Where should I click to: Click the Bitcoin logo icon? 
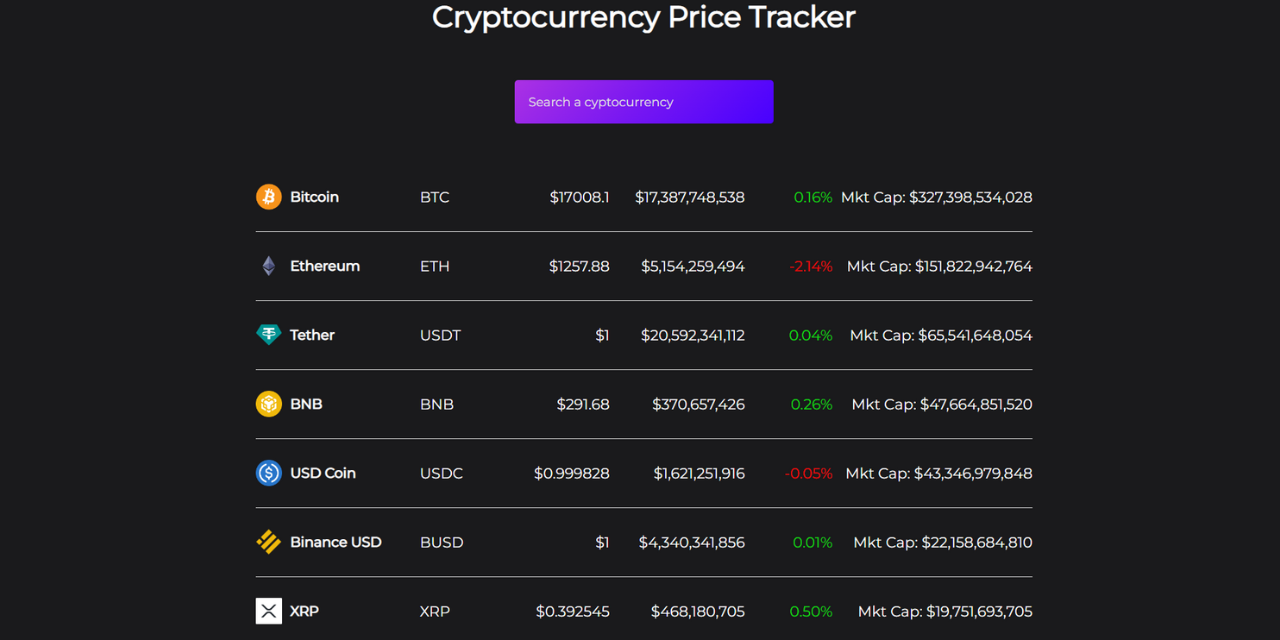[x=268, y=197]
